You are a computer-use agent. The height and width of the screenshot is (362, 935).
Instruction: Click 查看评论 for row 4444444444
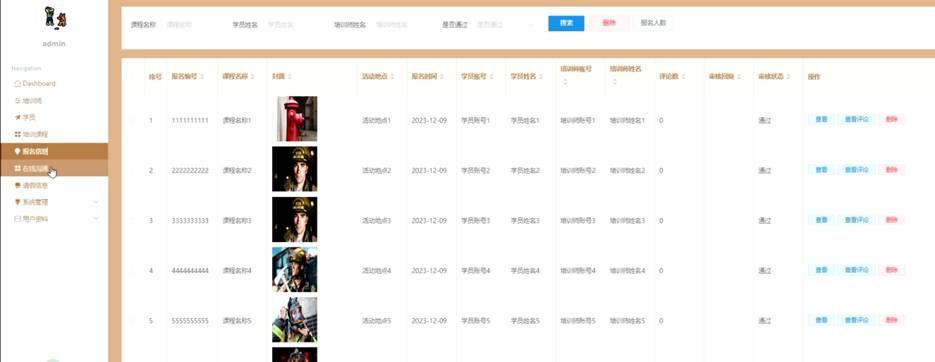(x=856, y=270)
